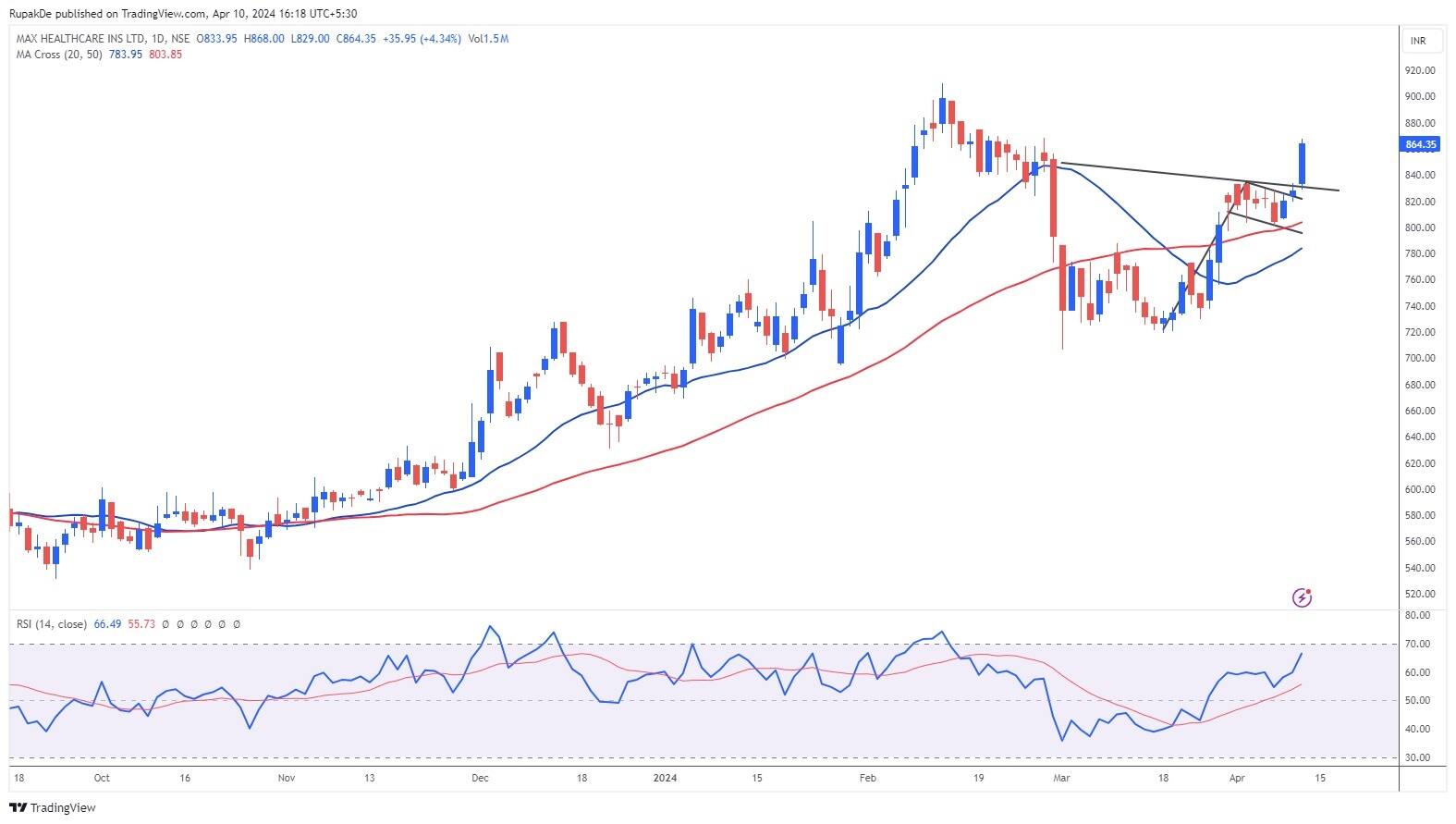Screen dimensions: 1456x824
Task: Click the current price tag 864.35 on axis
Action: coord(1420,144)
